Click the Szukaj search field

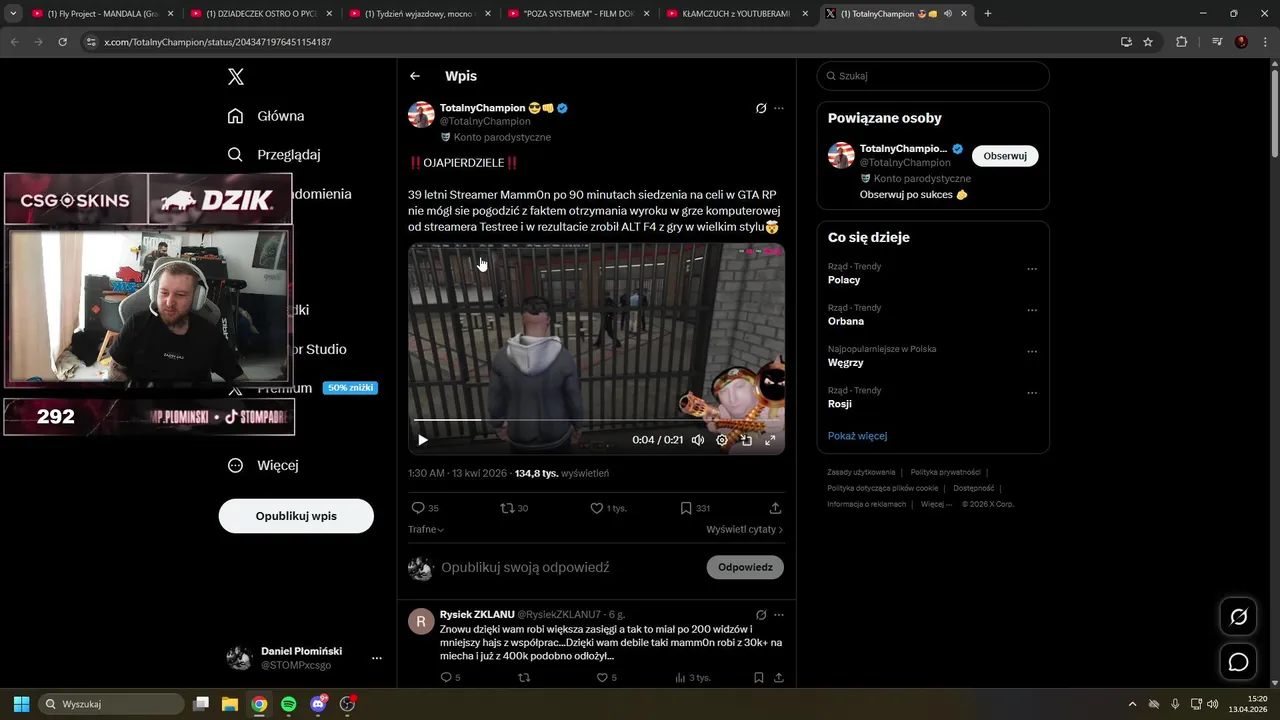[x=933, y=76]
